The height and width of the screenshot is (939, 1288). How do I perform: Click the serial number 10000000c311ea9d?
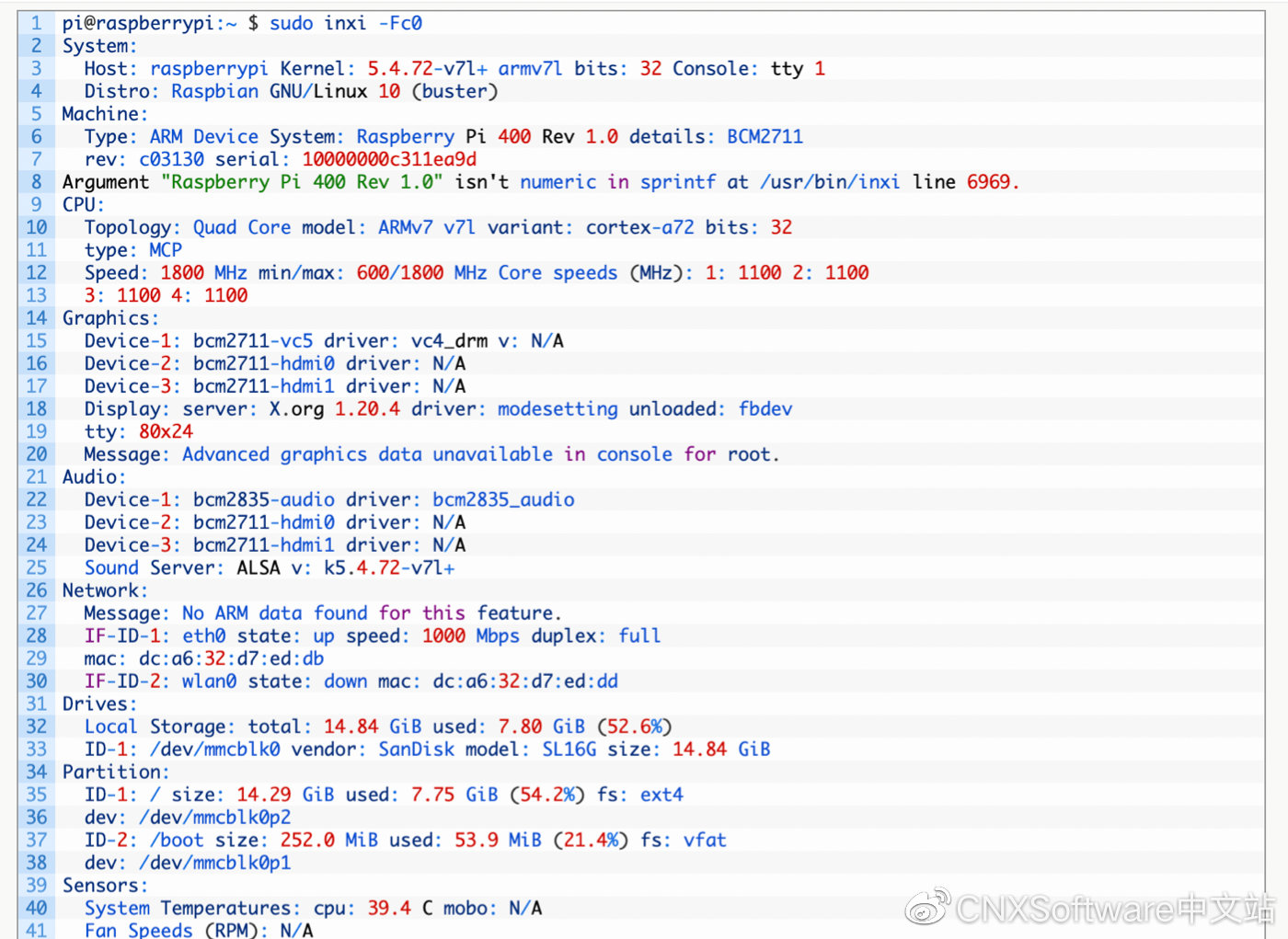coord(389,159)
